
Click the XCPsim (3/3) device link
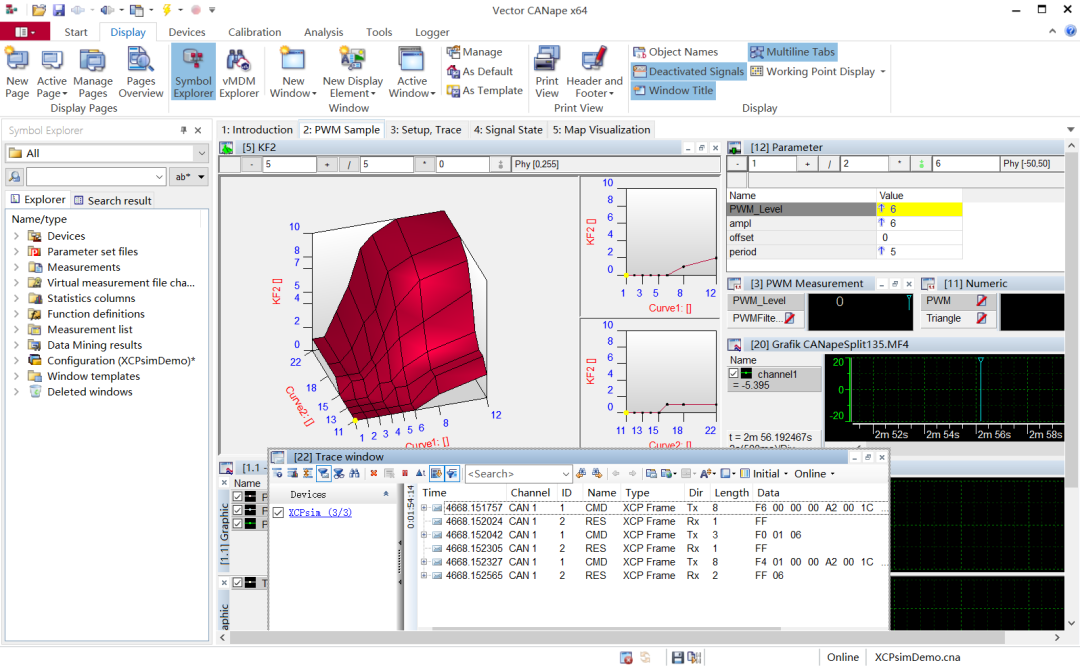pyautogui.click(x=320, y=513)
